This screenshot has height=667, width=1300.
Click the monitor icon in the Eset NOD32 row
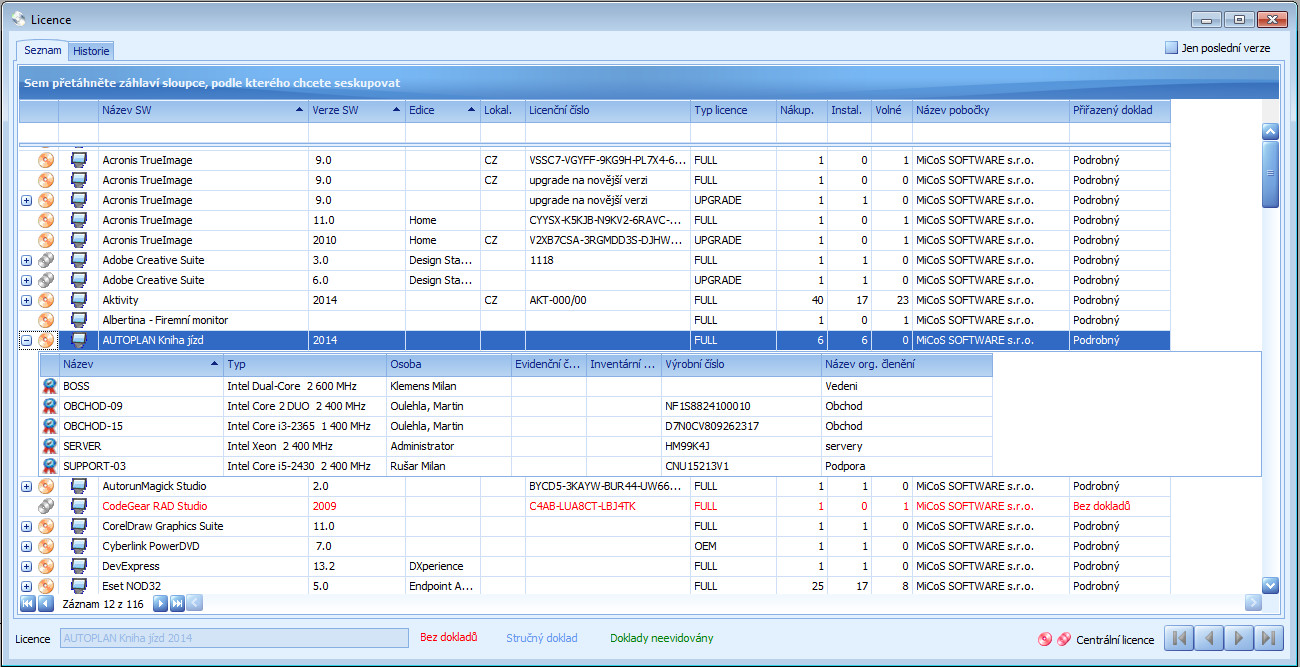click(79, 586)
